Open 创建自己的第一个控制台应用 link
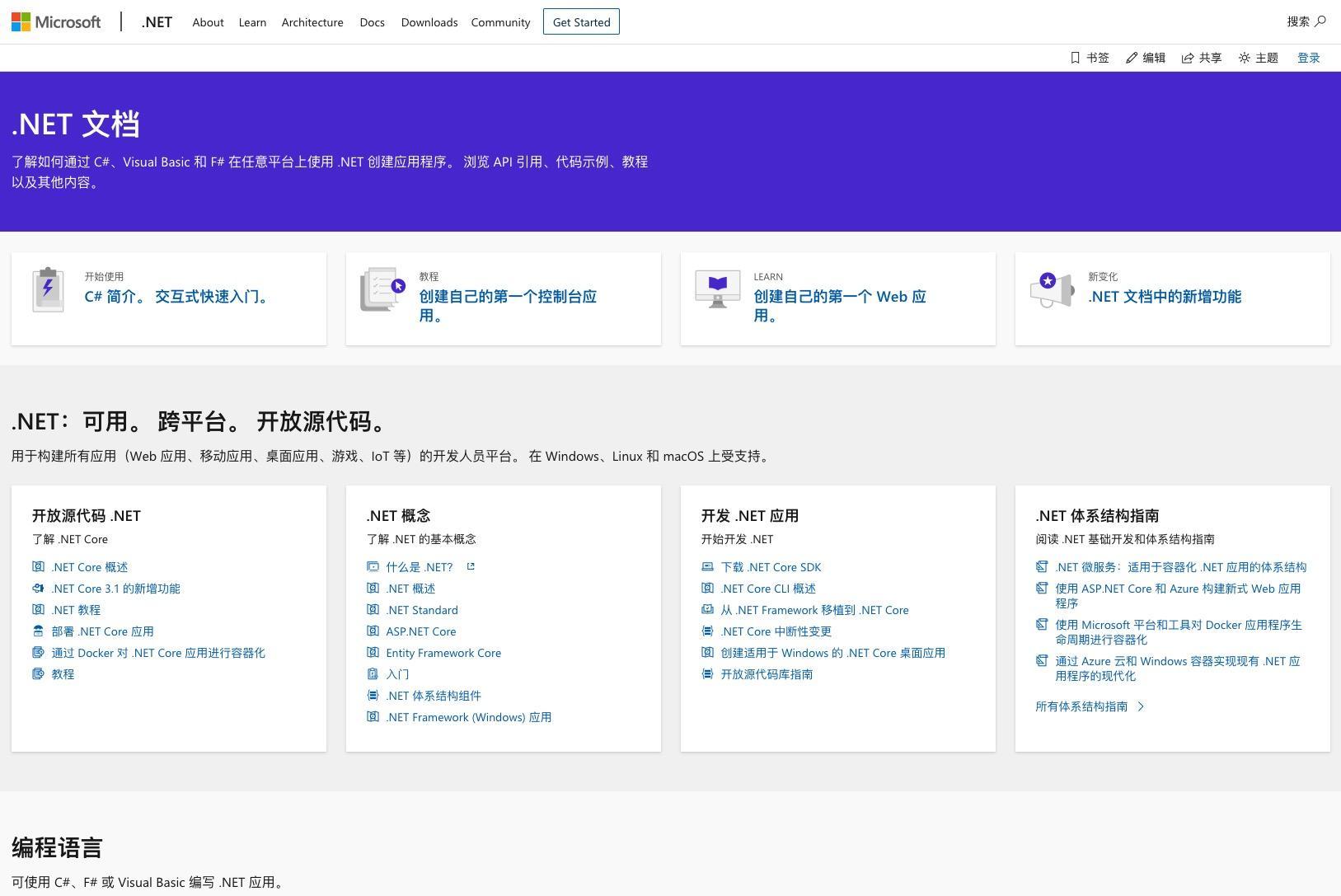Viewport: 1341px width, 896px height. pos(508,306)
